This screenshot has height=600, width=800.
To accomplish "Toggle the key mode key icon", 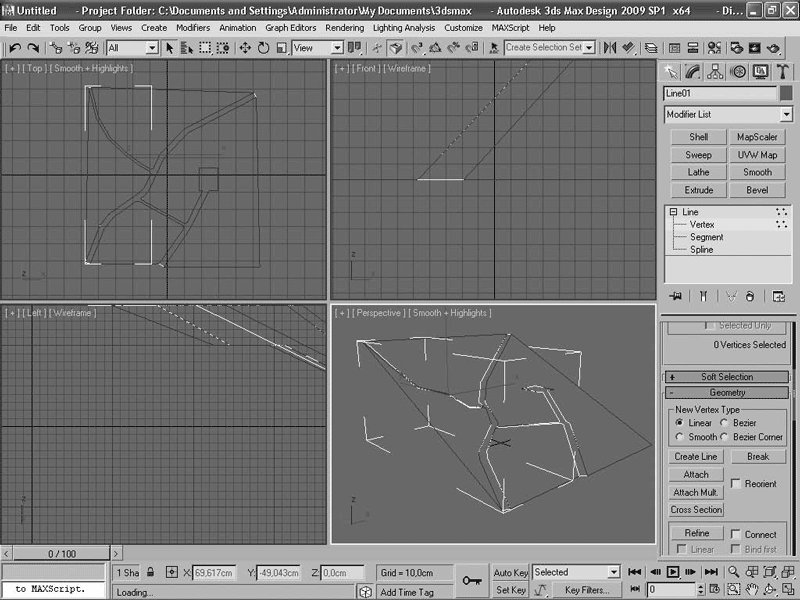I will (x=472, y=580).
